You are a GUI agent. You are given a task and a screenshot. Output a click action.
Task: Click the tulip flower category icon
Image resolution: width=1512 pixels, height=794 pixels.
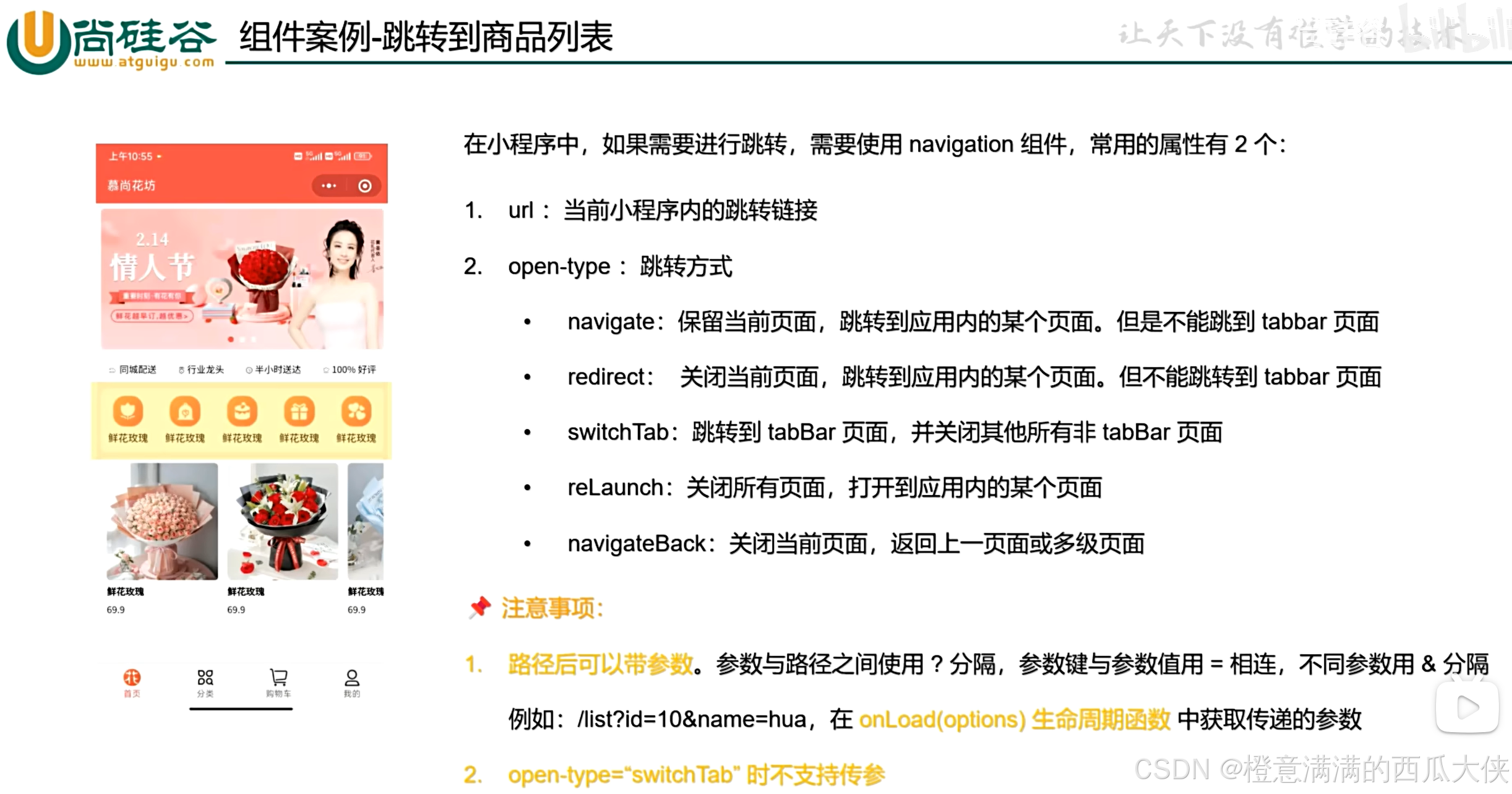coord(128,412)
